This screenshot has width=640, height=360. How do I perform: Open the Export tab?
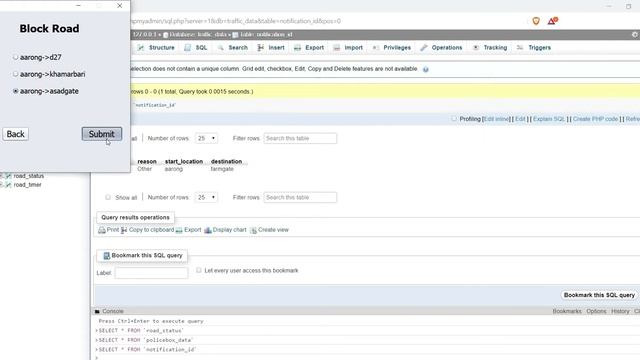click(309, 48)
